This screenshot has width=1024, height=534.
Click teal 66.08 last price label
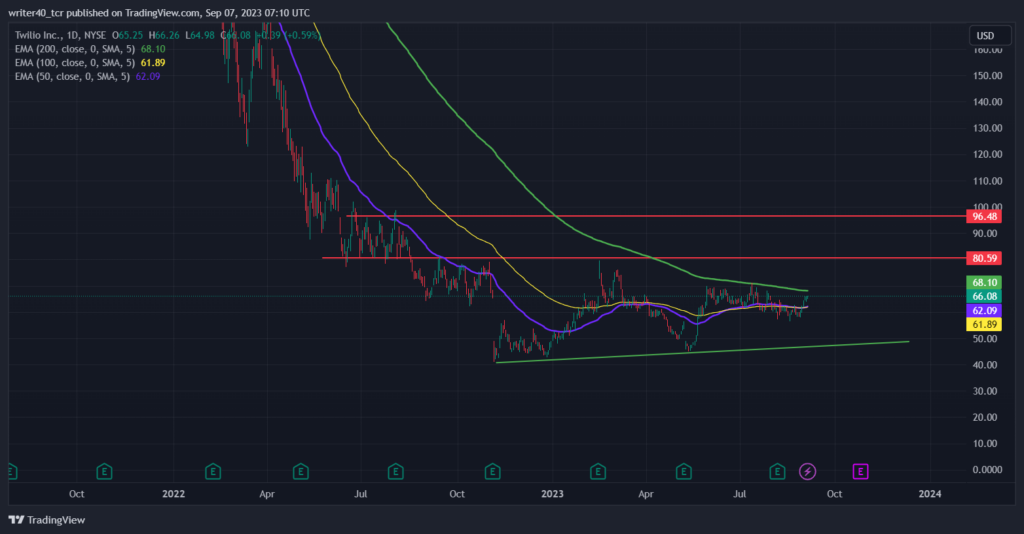pyautogui.click(x=984, y=296)
